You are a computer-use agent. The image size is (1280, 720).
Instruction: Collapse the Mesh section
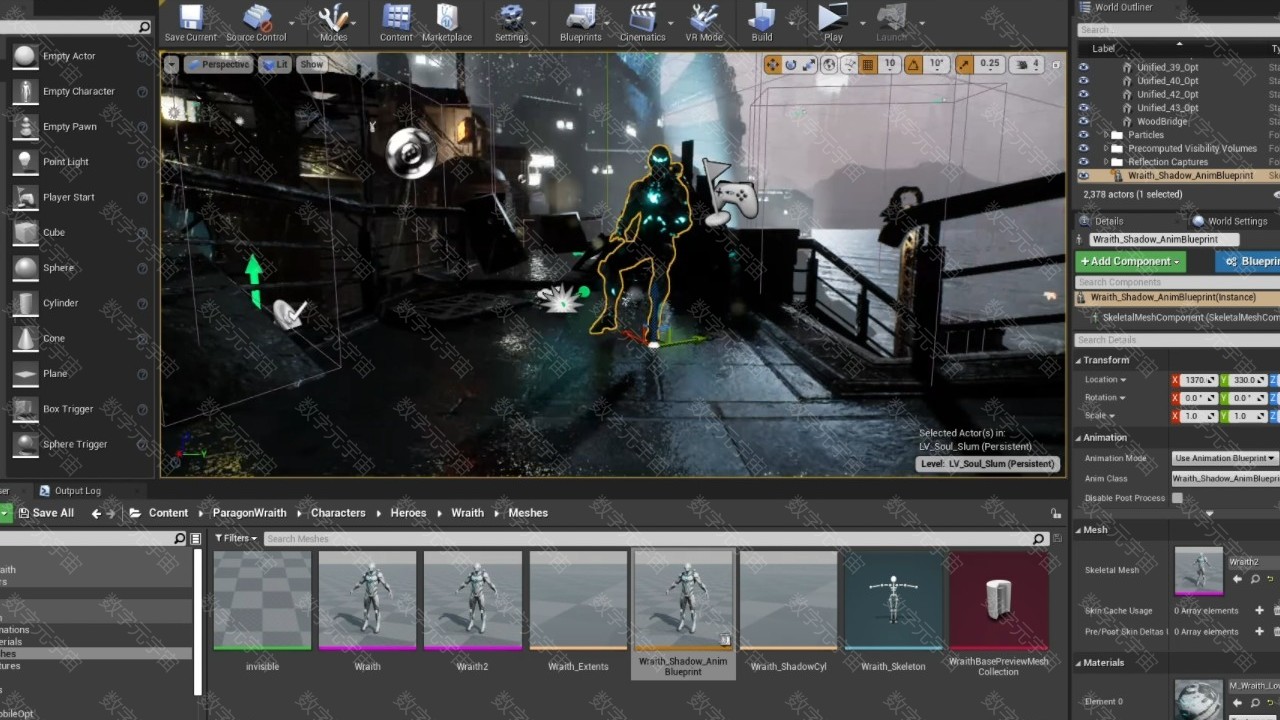tap(1079, 530)
